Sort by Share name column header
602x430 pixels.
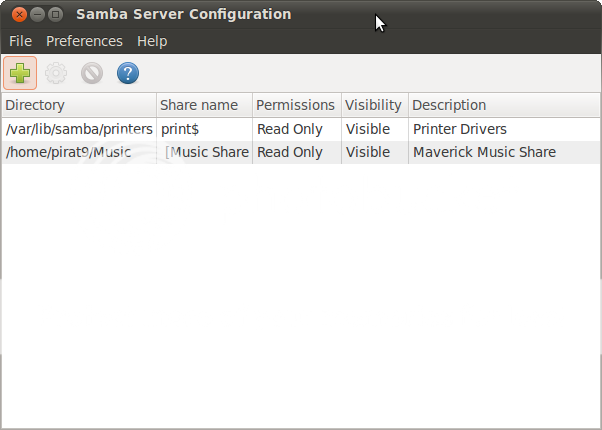click(204, 105)
